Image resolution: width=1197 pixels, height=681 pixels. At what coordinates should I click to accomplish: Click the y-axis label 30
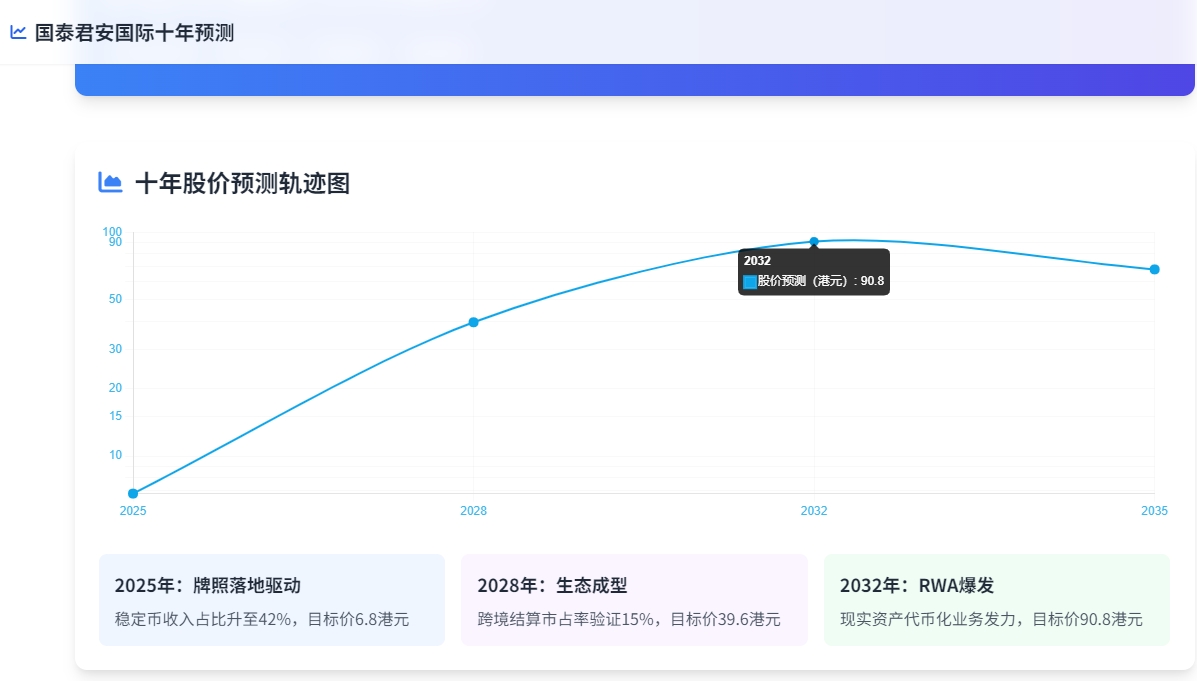click(x=115, y=349)
